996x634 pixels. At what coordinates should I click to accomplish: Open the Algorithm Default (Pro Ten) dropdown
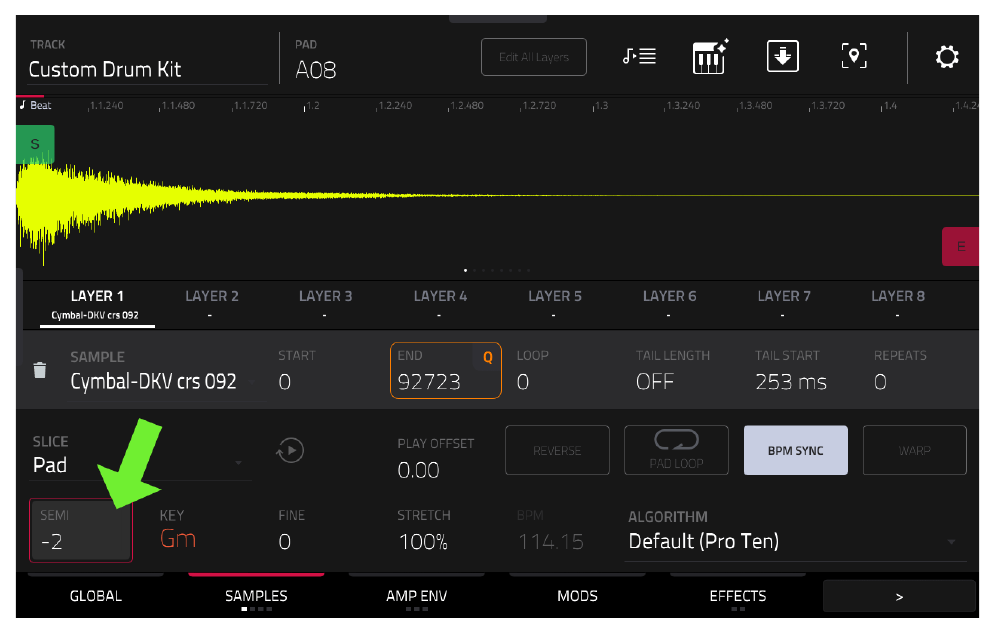coord(796,534)
